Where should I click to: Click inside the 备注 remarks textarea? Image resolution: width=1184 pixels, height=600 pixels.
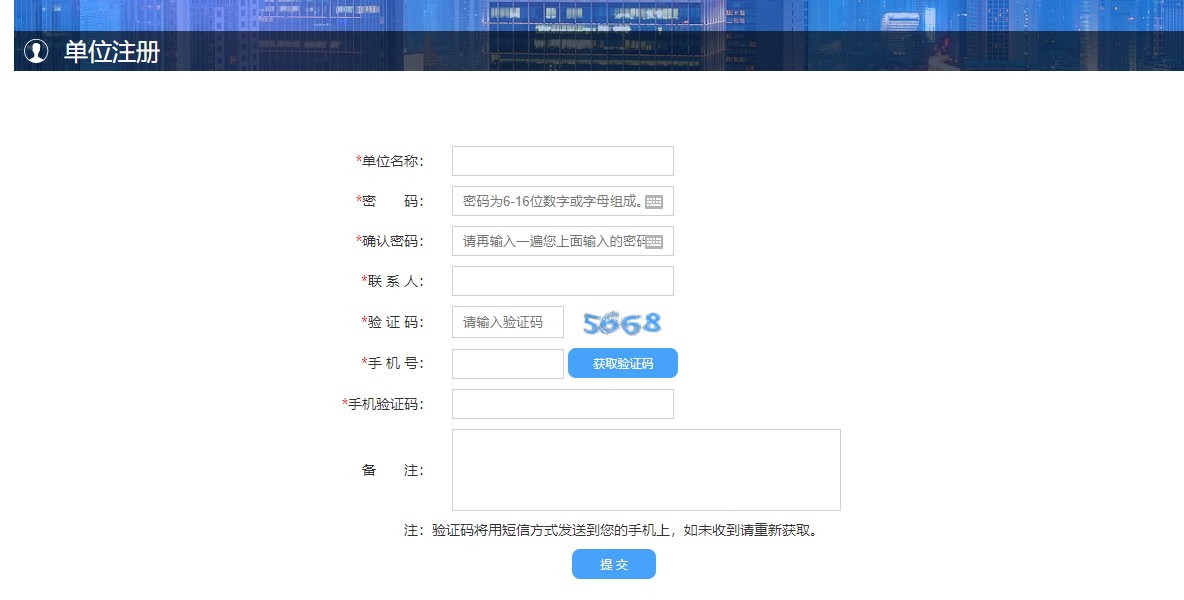coord(645,468)
